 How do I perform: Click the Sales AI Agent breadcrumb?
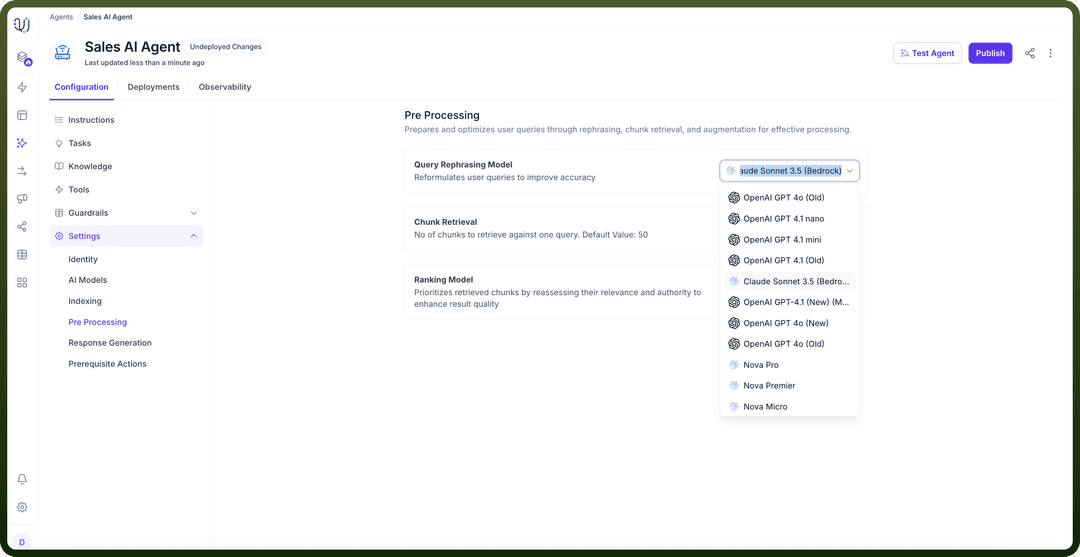[x=108, y=17]
